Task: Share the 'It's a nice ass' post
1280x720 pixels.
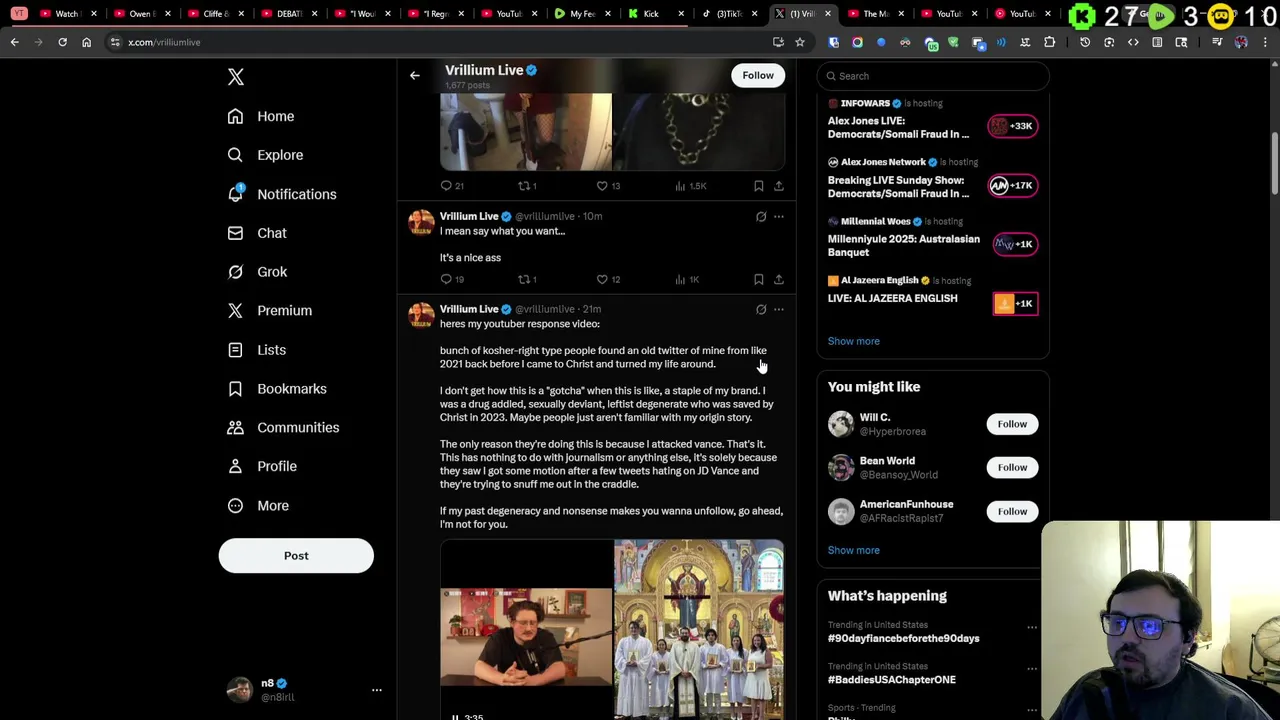Action: tap(779, 279)
